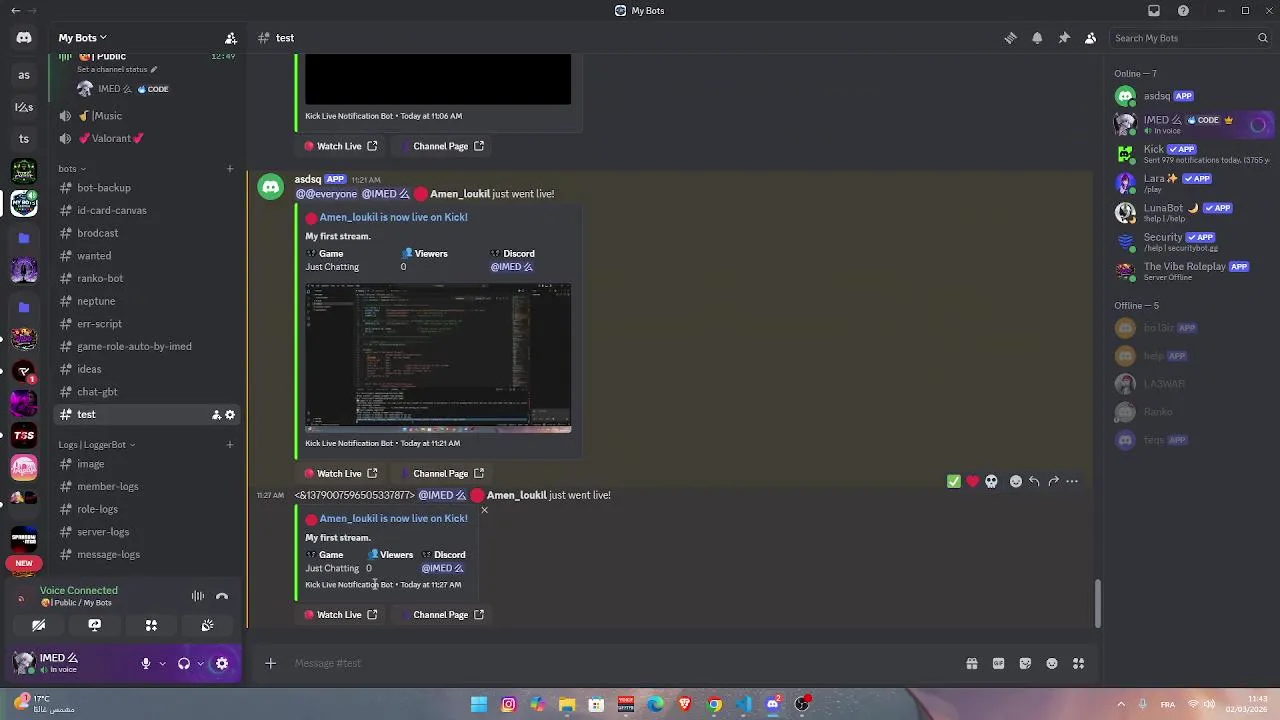Screen dimensions: 1280x720
Task: Disconnect from voice with hang-up icon
Action: coord(222,596)
